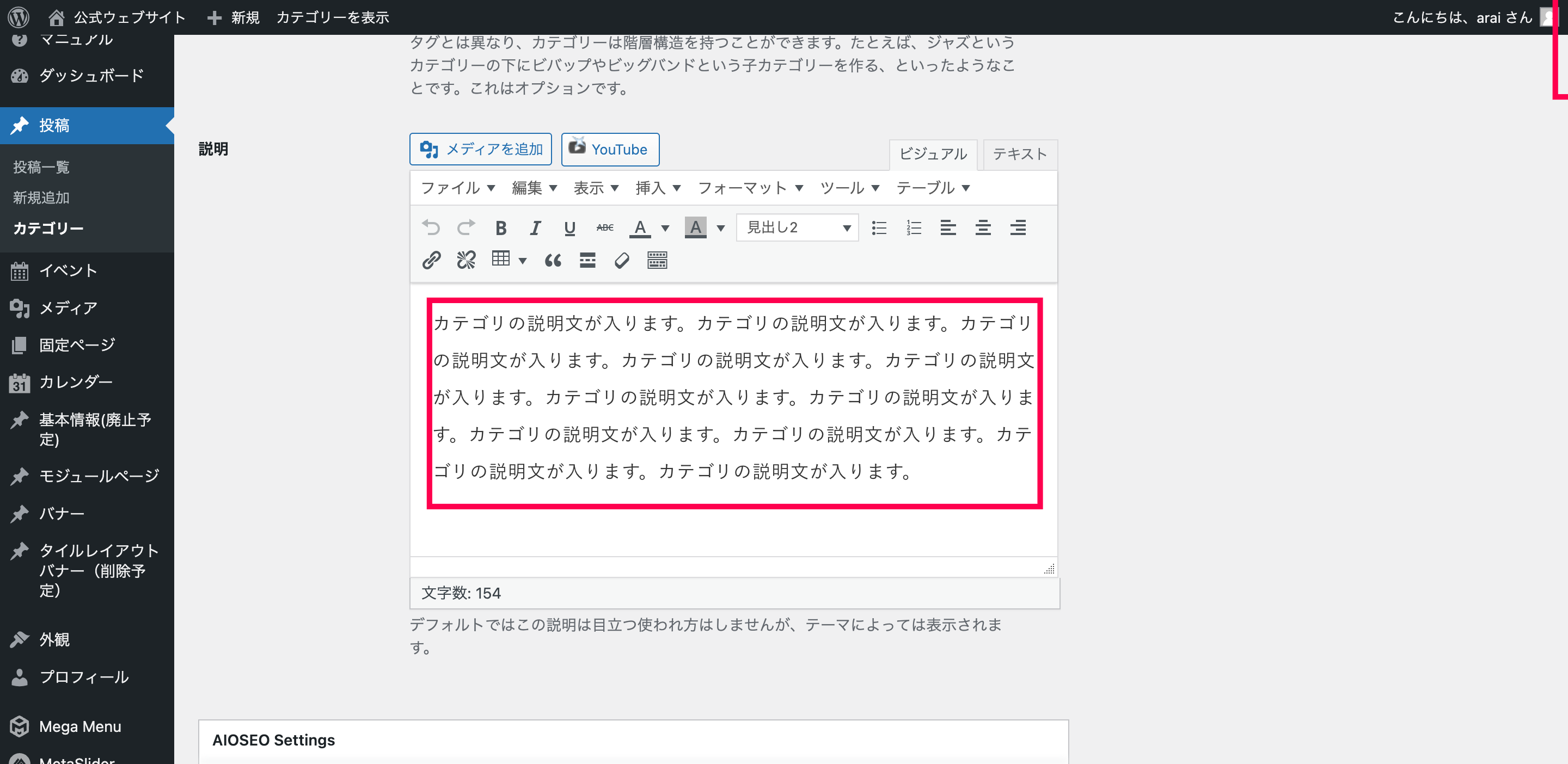The height and width of the screenshot is (764, 1568).
Task: Toggle numbered list
Action: [913, 227]
